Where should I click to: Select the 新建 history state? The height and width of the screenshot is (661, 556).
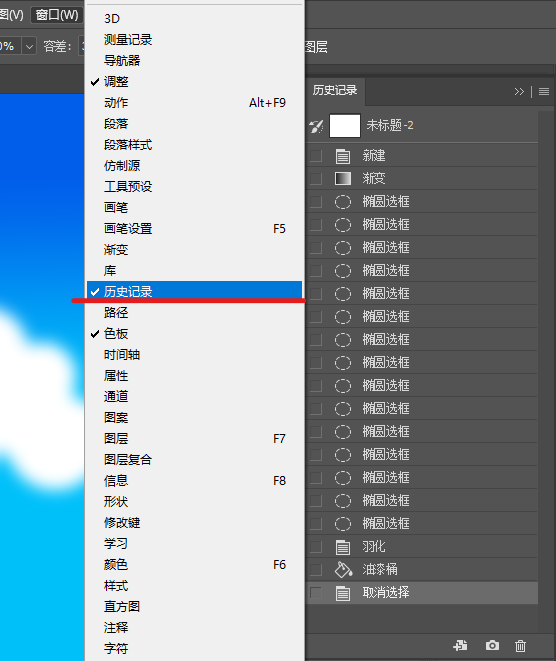[422, 156]
